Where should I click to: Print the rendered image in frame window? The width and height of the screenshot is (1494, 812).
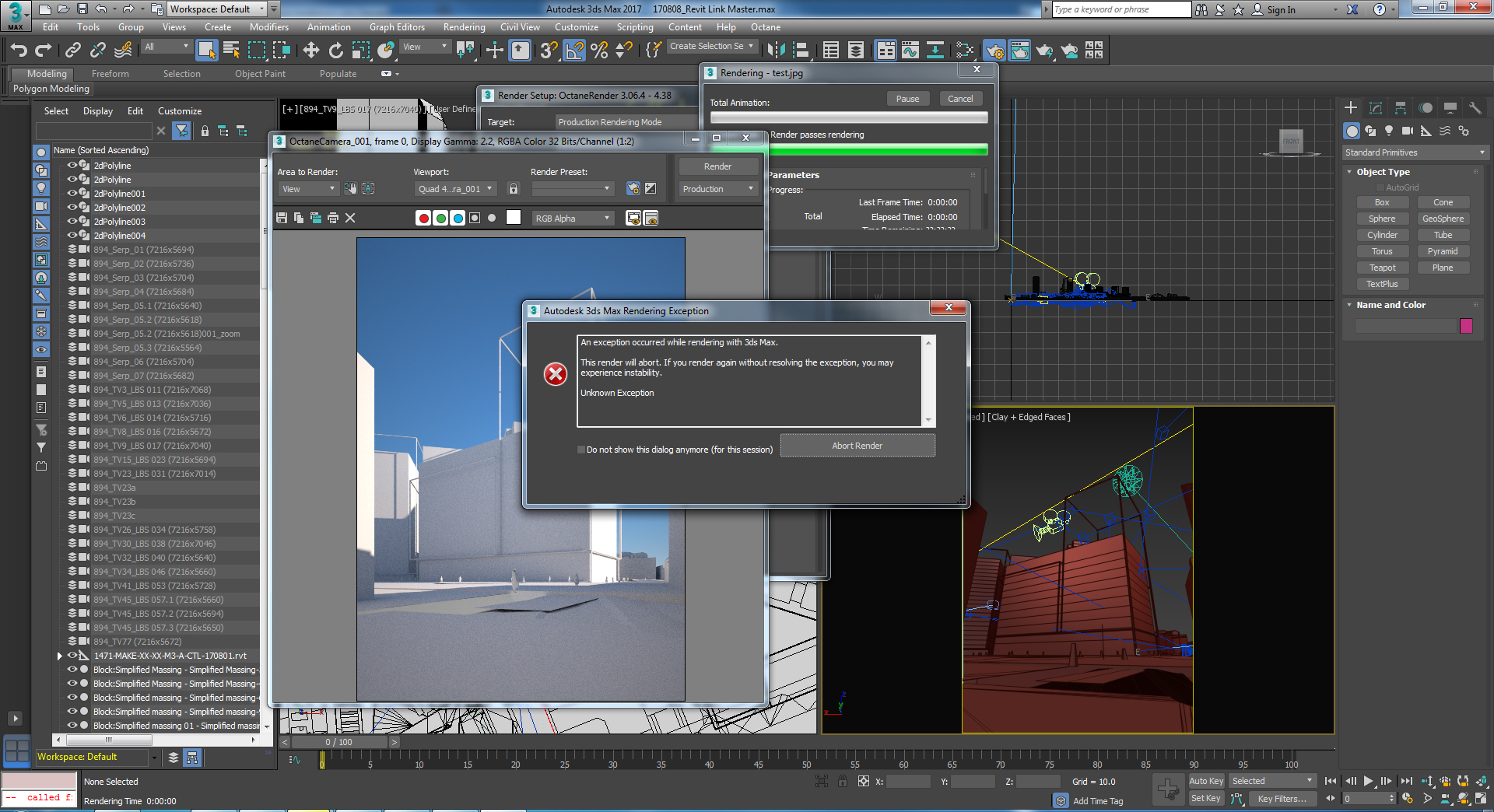point(333,218)
